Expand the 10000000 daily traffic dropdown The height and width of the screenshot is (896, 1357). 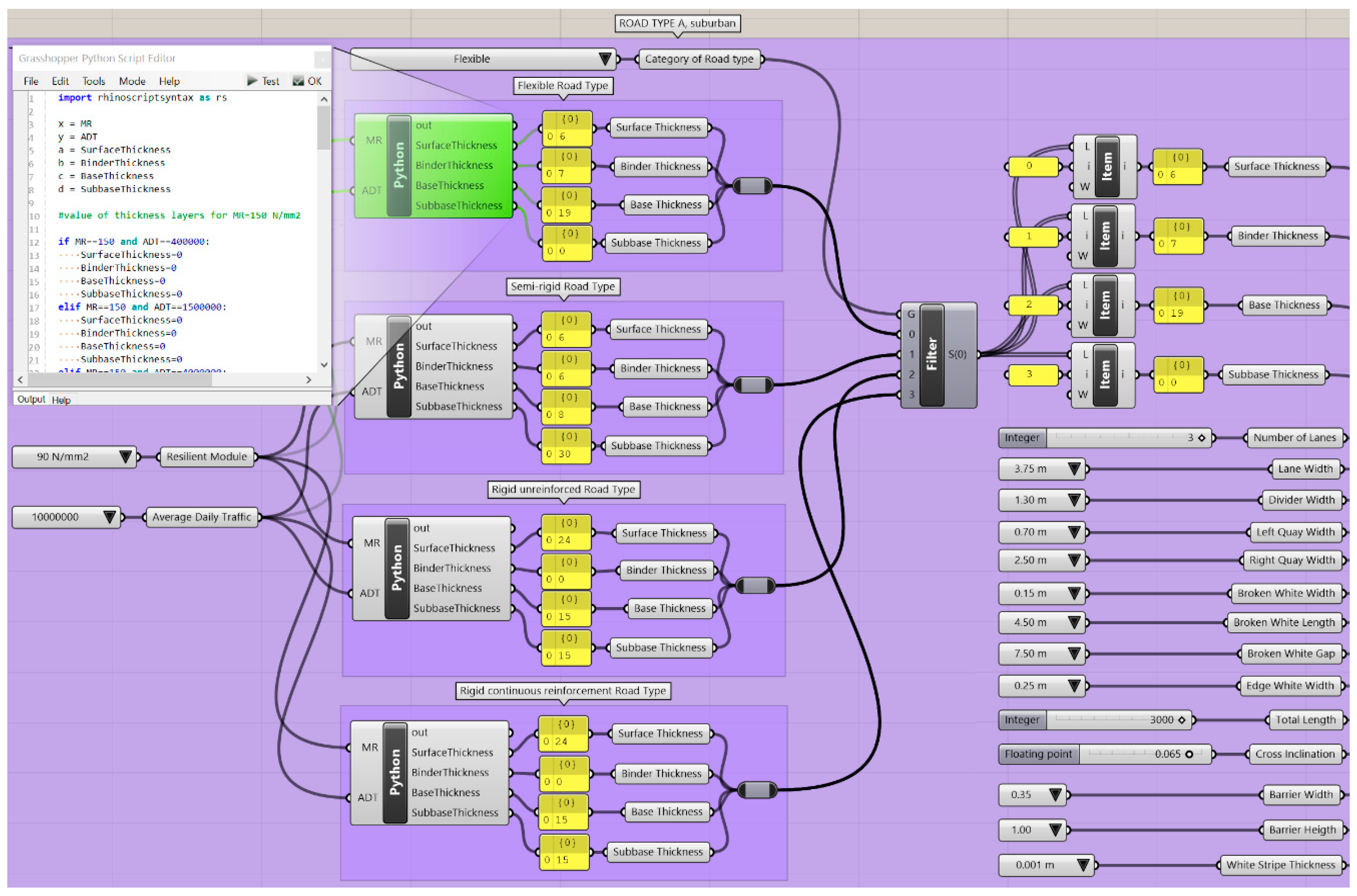tap(66, 517)
